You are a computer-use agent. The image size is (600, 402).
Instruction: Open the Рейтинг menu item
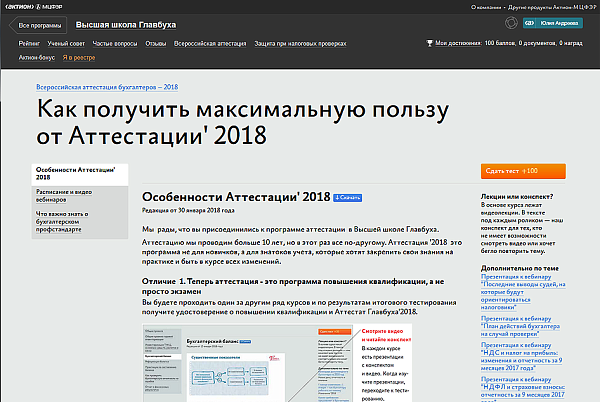[29, 44]
